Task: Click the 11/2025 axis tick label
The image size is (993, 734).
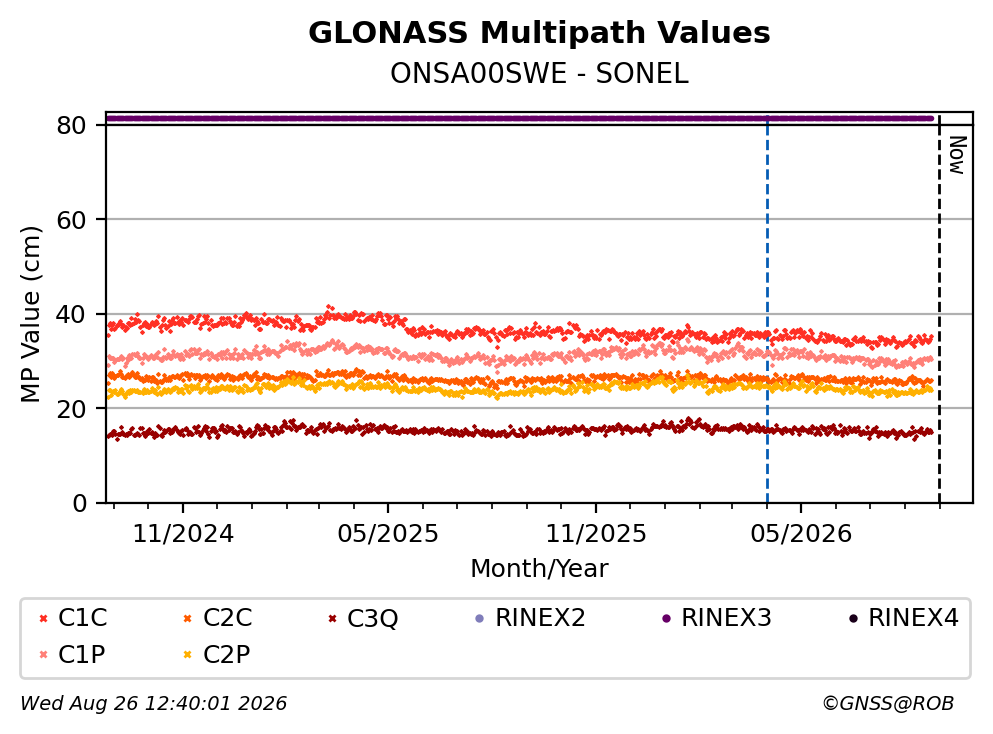Action: coord(596,535)
